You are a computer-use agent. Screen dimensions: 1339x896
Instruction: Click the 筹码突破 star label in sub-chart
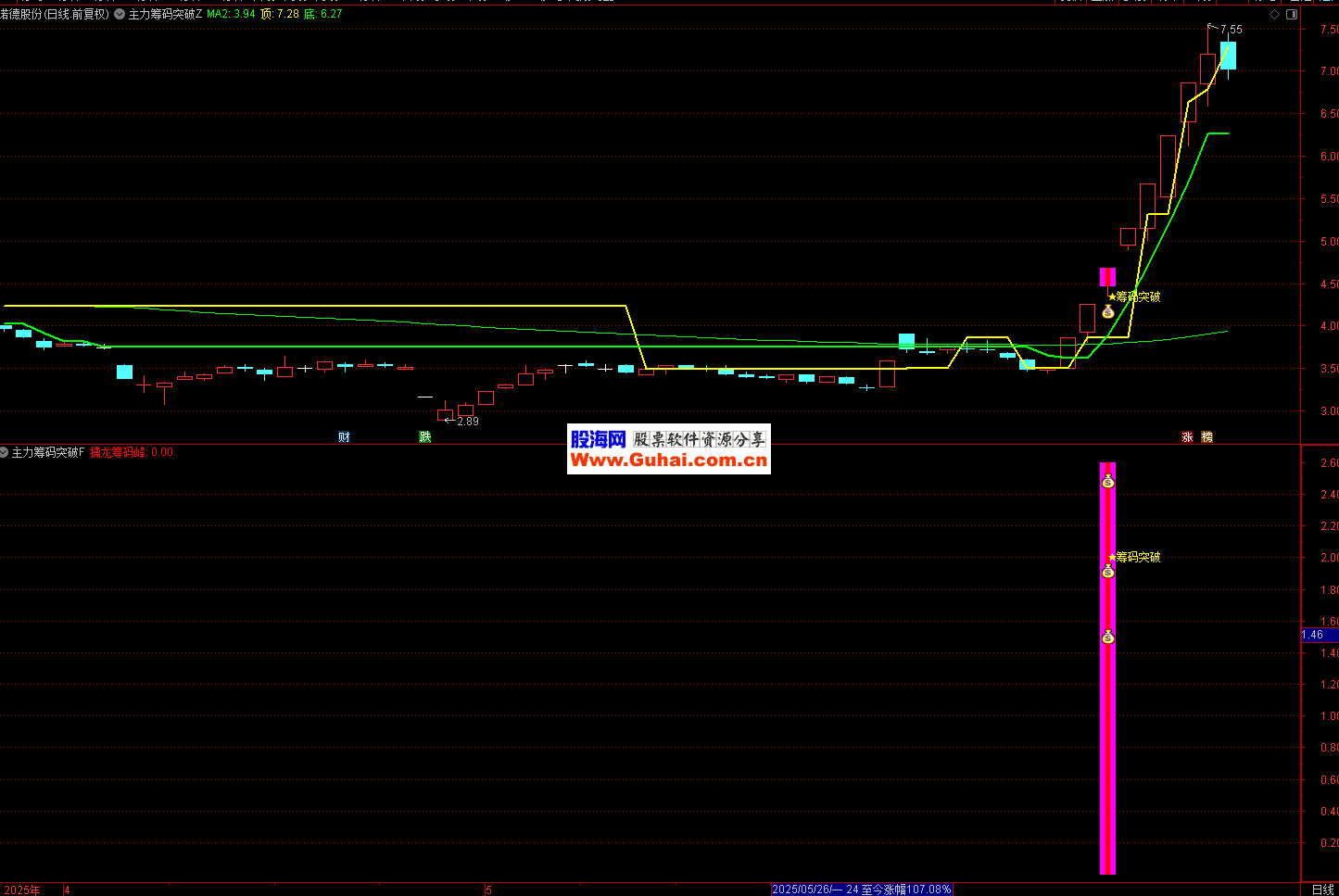[1134, 557]
